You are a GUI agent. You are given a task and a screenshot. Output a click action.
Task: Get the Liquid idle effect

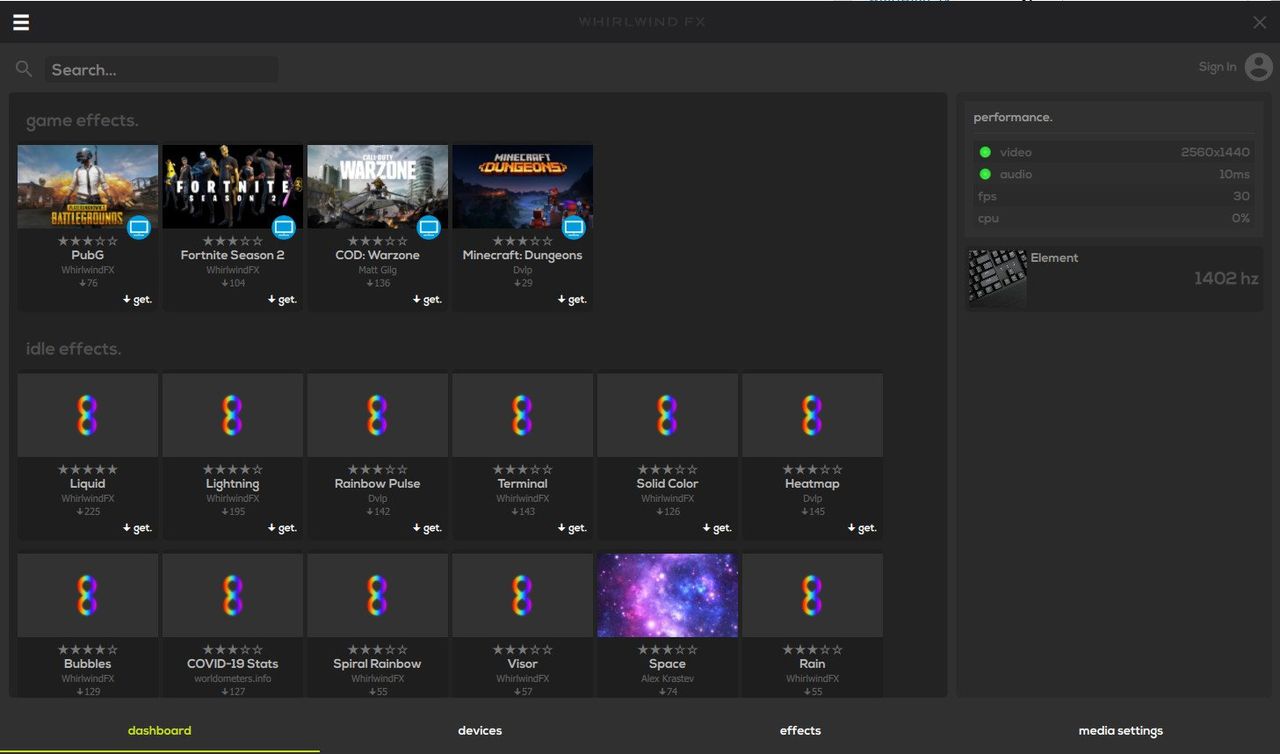pyautogui.click(x=138, y=527)
